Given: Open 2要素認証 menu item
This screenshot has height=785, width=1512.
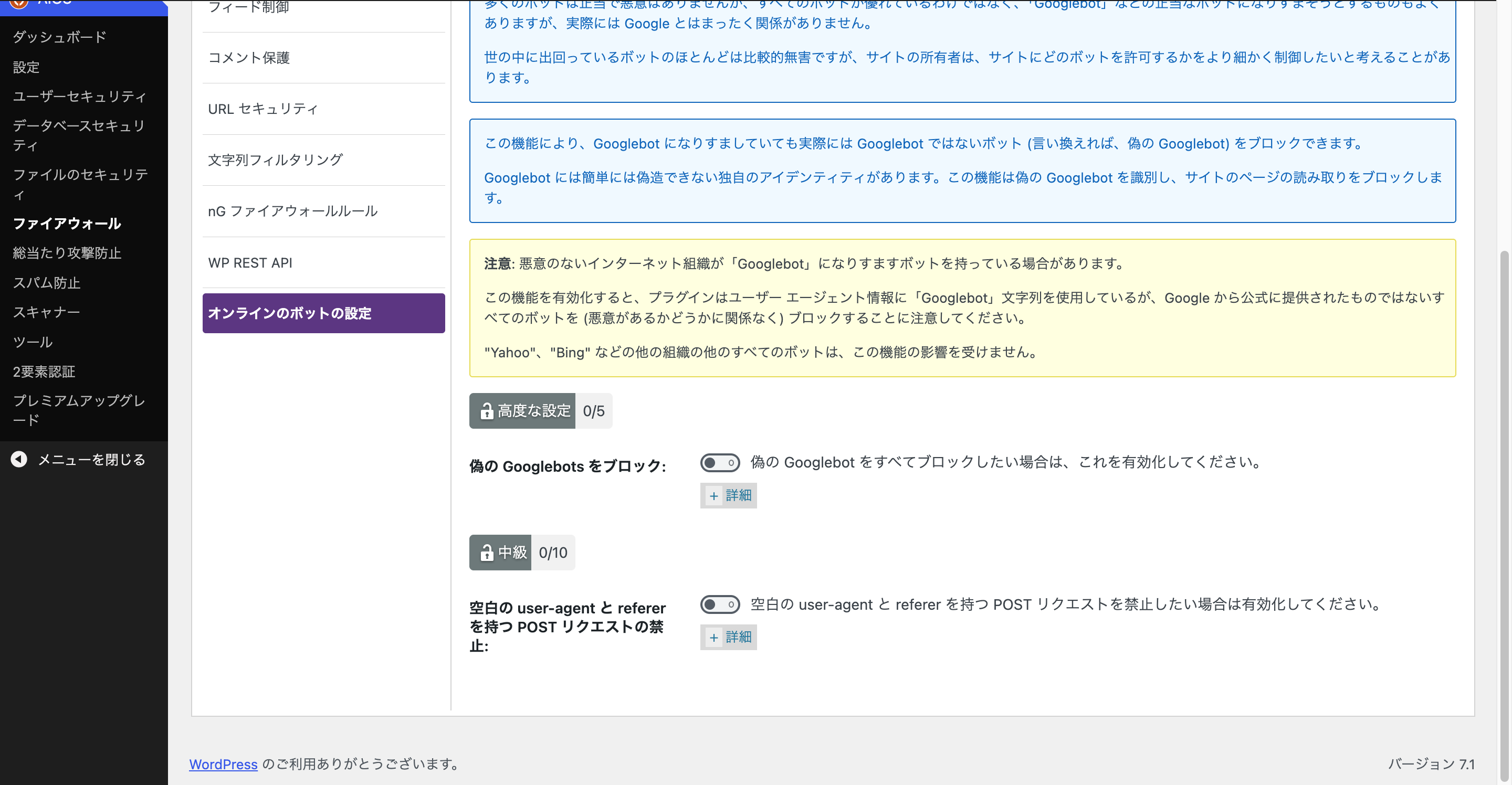Looking at the screenshot, I should [x=44, y=372].
